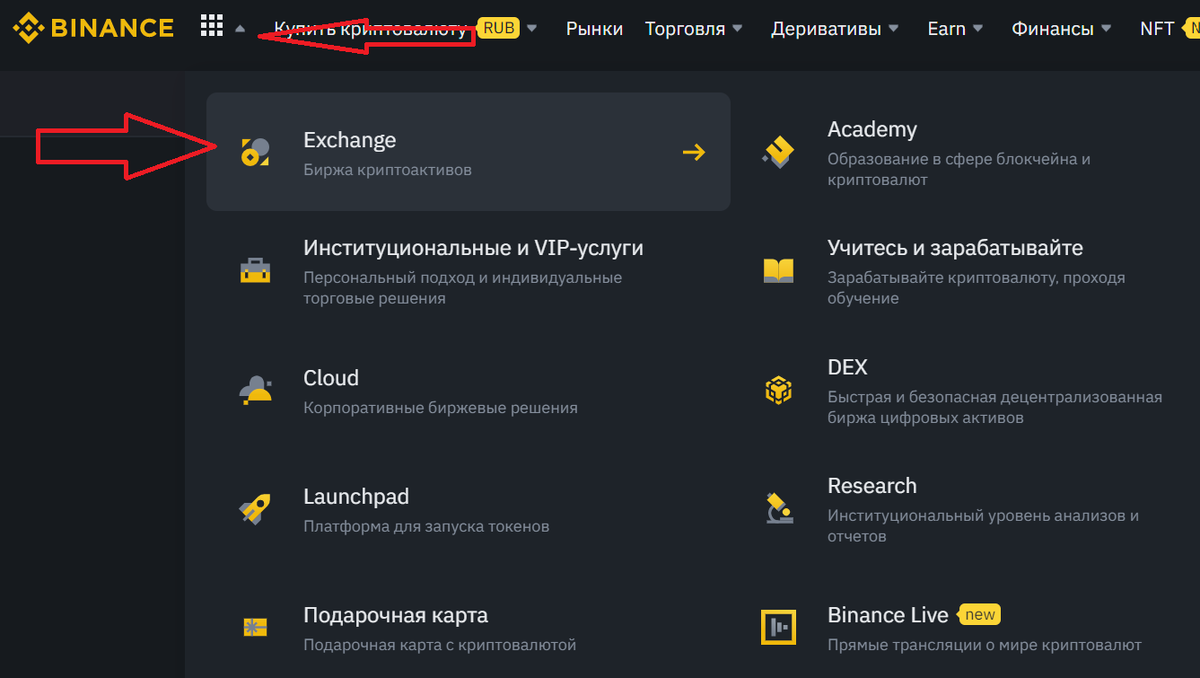Click the Binance logo
The image size is (1200, 678).
[x=92, y=28]
